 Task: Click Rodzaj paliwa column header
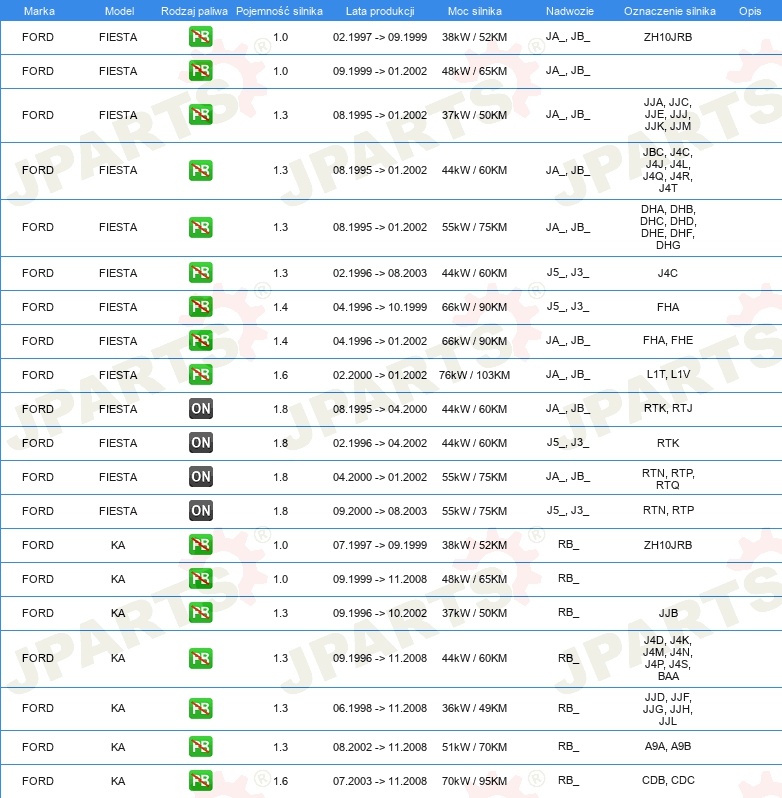point(194,11)
